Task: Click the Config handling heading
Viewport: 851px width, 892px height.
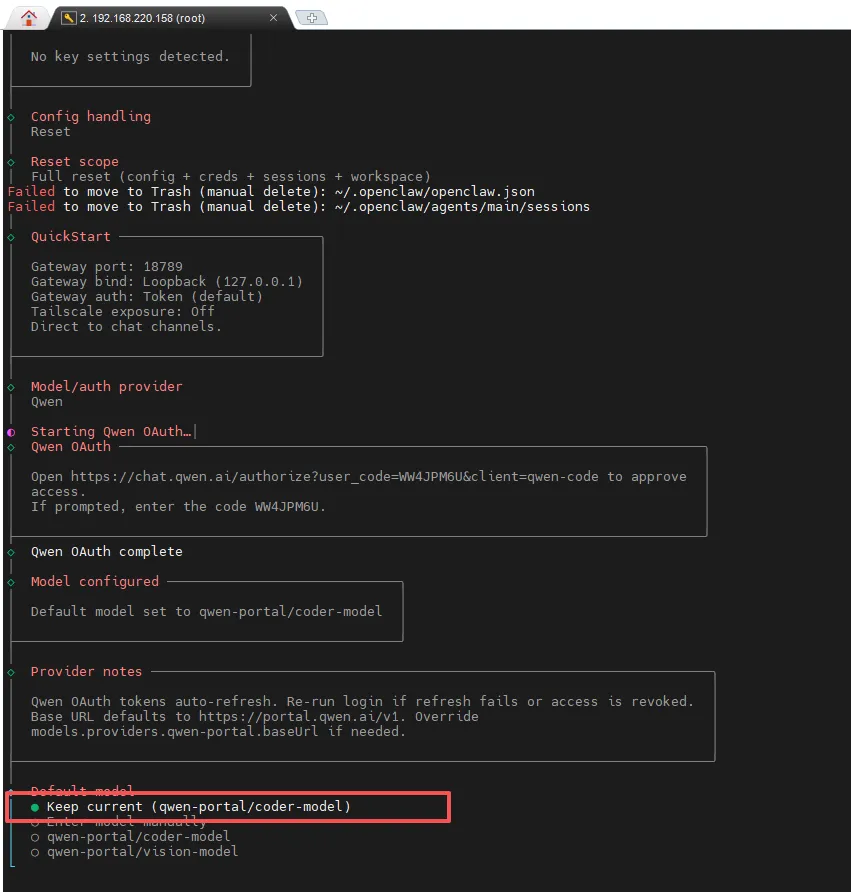Action: point(91,117)
